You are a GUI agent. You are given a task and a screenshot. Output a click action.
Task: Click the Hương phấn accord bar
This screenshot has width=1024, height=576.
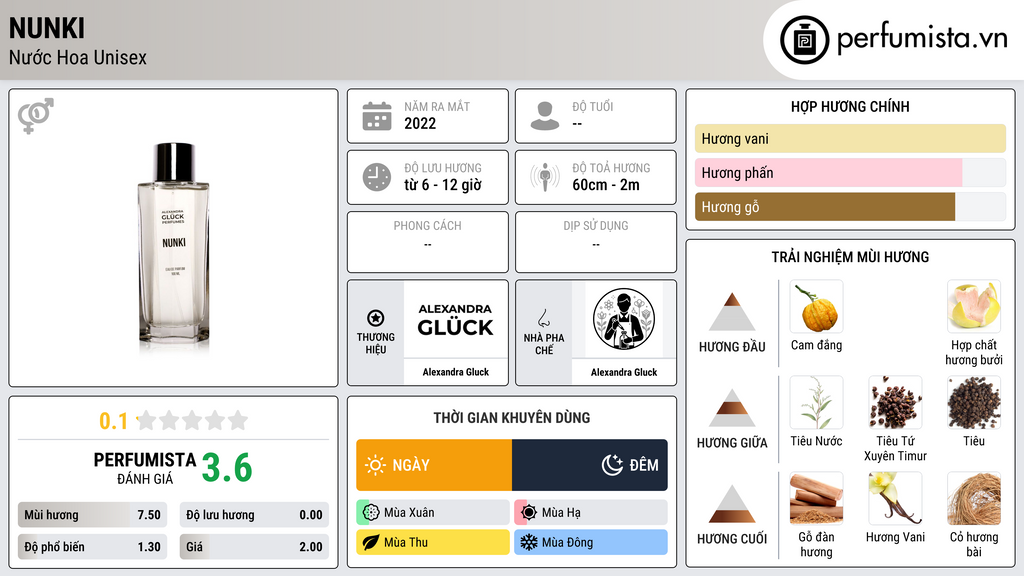click(850, 172)
